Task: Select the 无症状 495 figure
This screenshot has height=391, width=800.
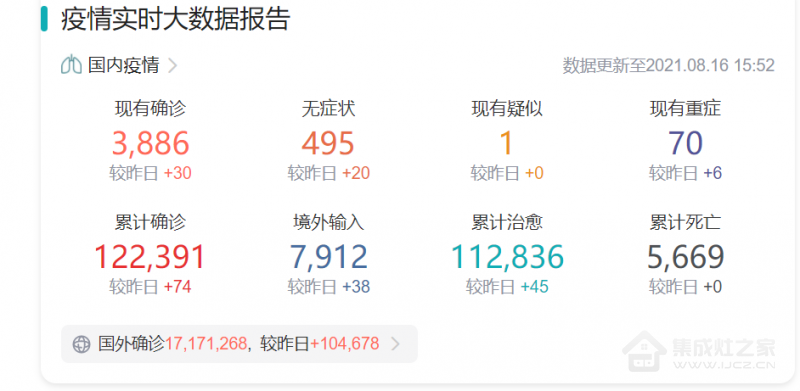Action: pos(328,143)
